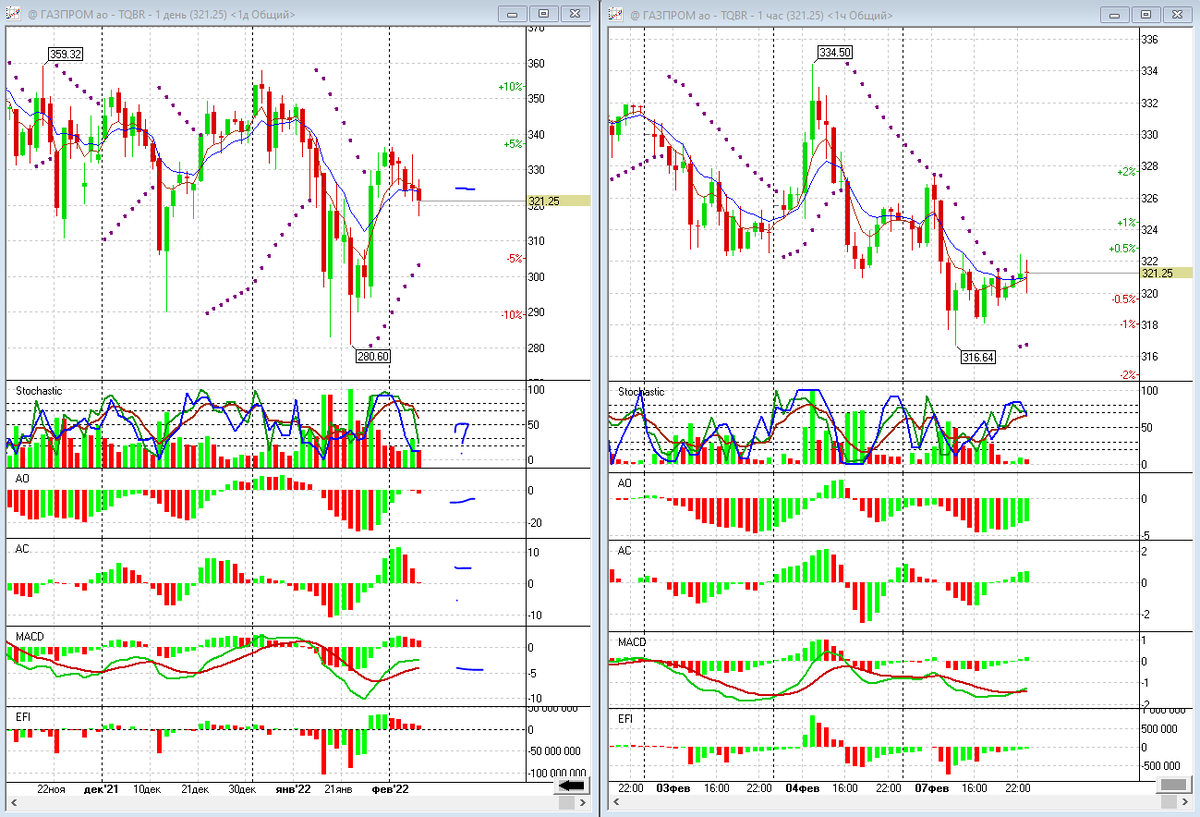
Task: Click the 316.64 low price label on hourly chart
Action: (977, 357)
